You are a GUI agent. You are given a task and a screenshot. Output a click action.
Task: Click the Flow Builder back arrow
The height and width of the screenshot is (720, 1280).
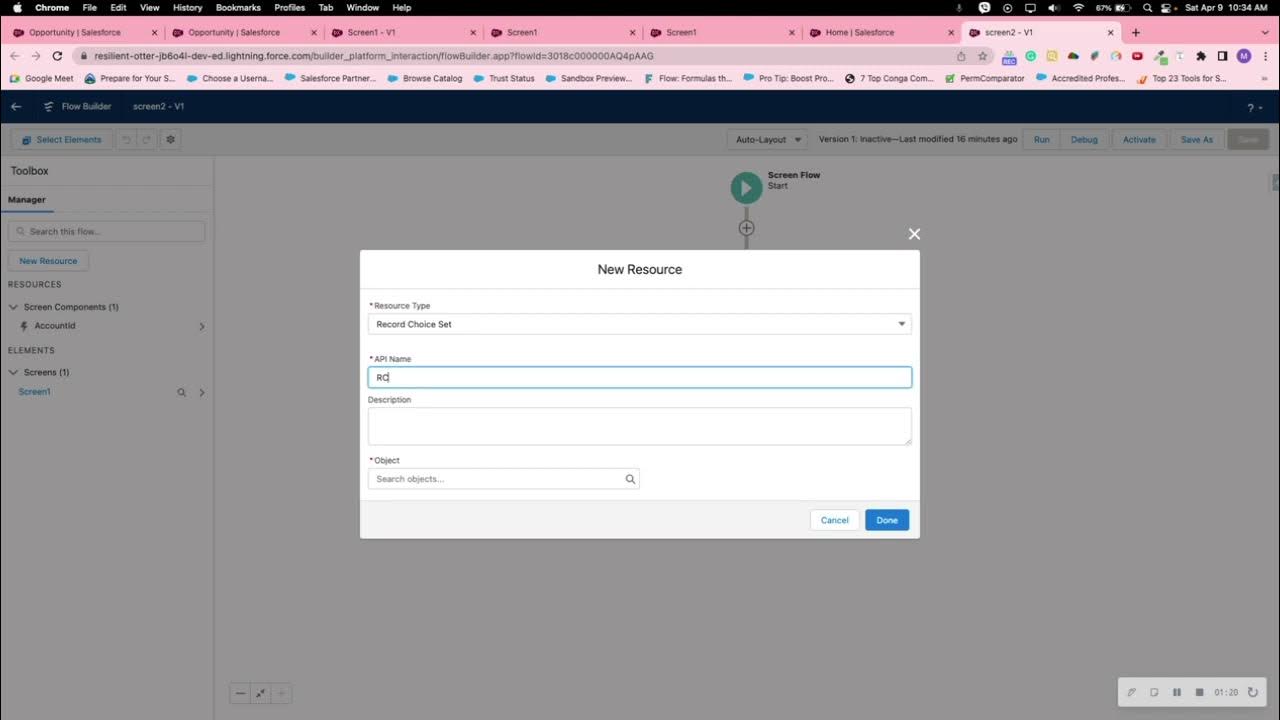(x=16, y=106)
